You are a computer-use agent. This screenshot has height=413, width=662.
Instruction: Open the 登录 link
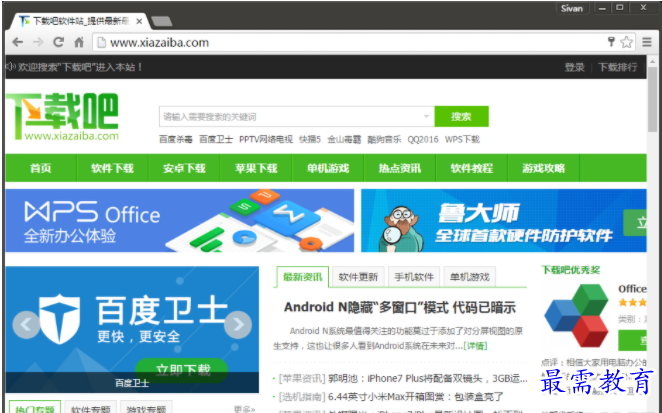click(575, 67)
